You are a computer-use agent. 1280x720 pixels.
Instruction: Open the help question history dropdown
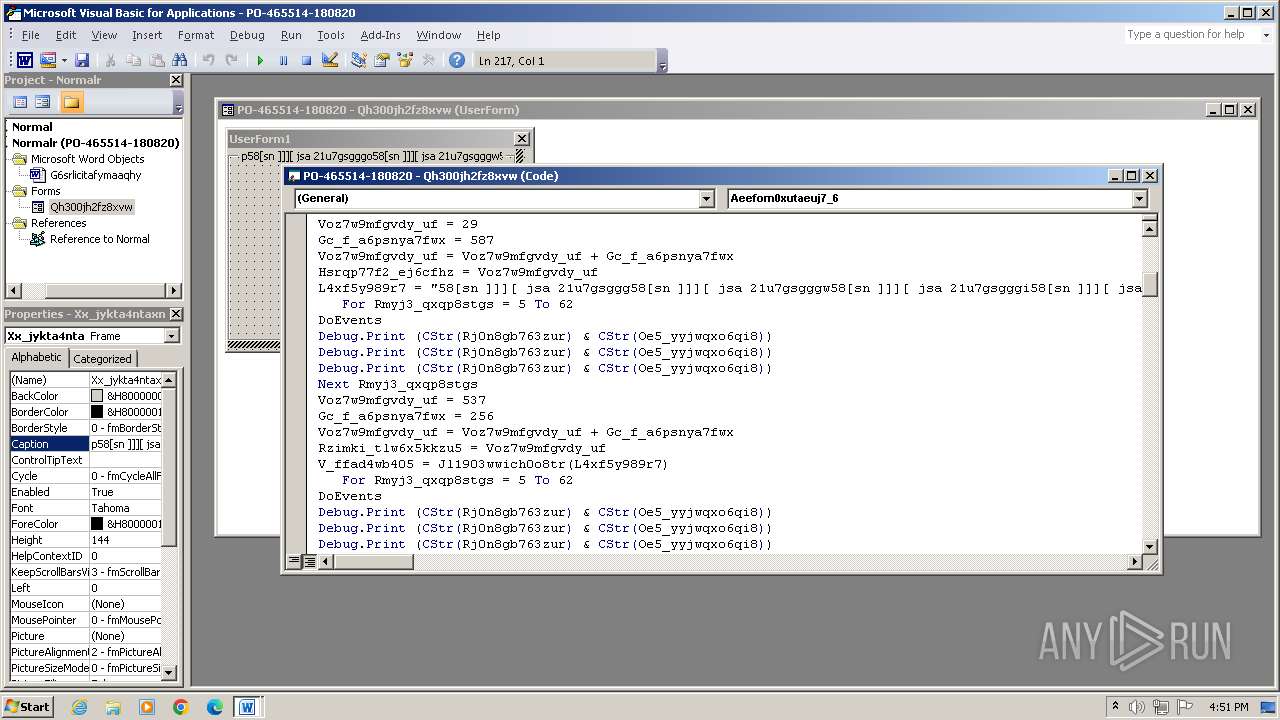point(1266,34)
